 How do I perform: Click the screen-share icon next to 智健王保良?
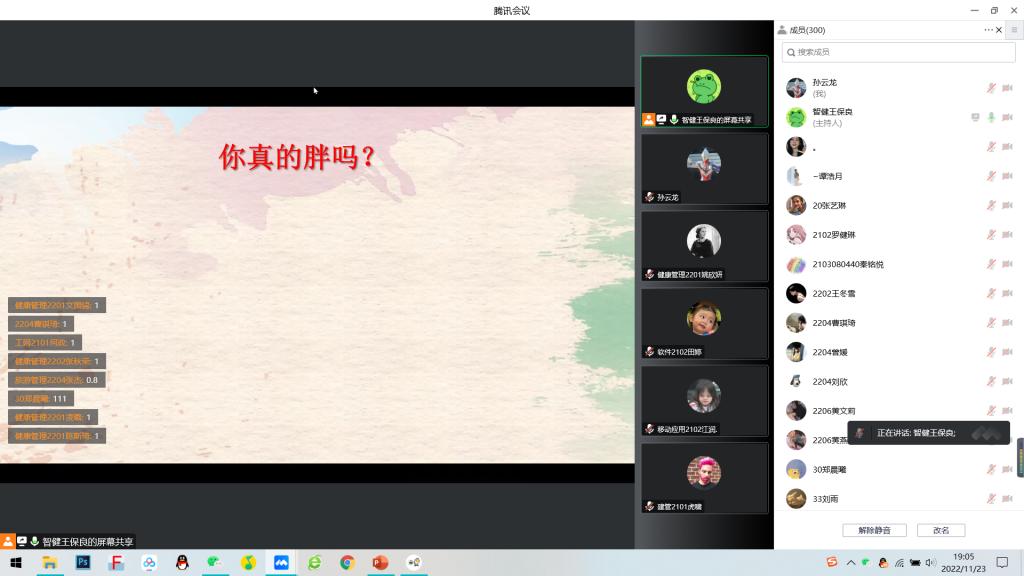click(975, 117)
